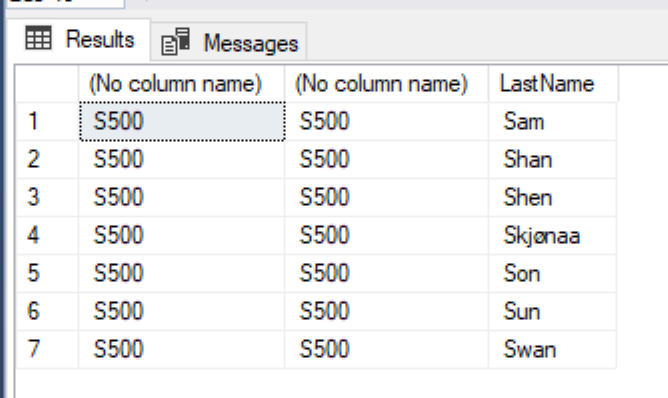Image resolution: width=668 pixels, height=398 pixels.
Task: Click second-column S500 in Sam row
Action: coord(387,121)
